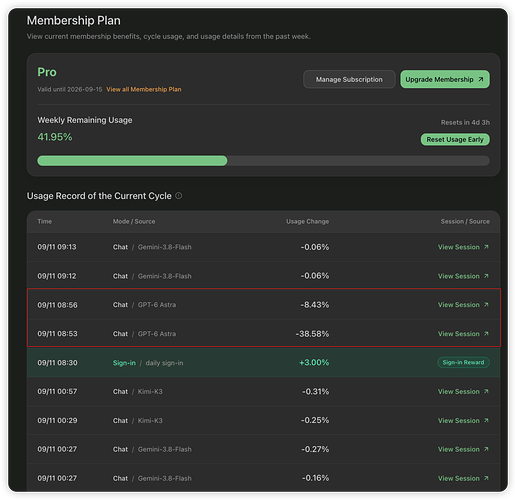Click the Valid until 2026-09-15 text
Viewport: 515px width, 500px height.
(70, 89)
